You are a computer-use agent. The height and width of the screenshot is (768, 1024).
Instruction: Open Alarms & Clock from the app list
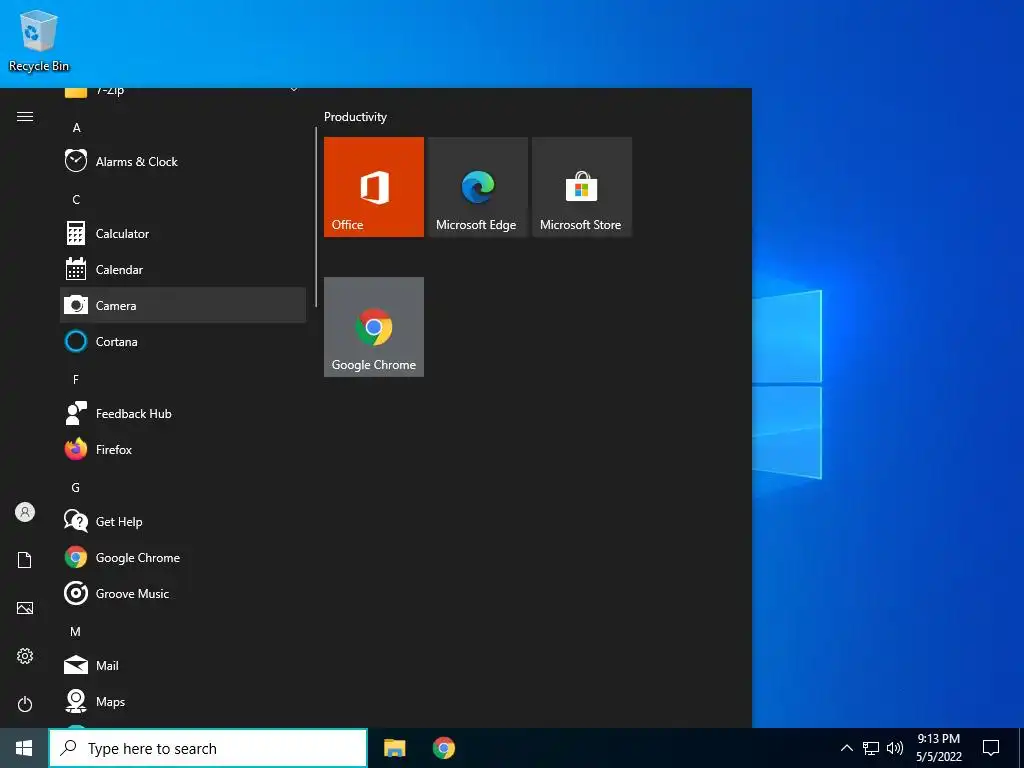[183, 161]
